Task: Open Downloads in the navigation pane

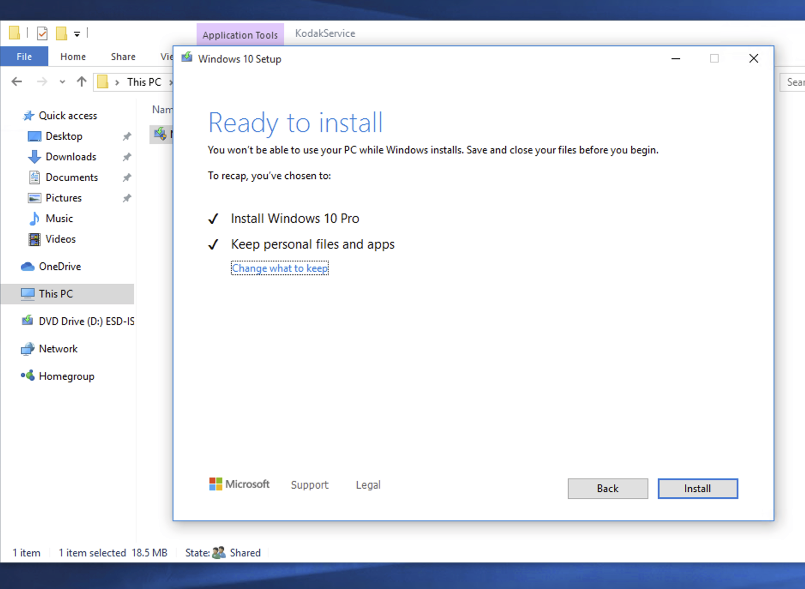Action: (71, 157)
